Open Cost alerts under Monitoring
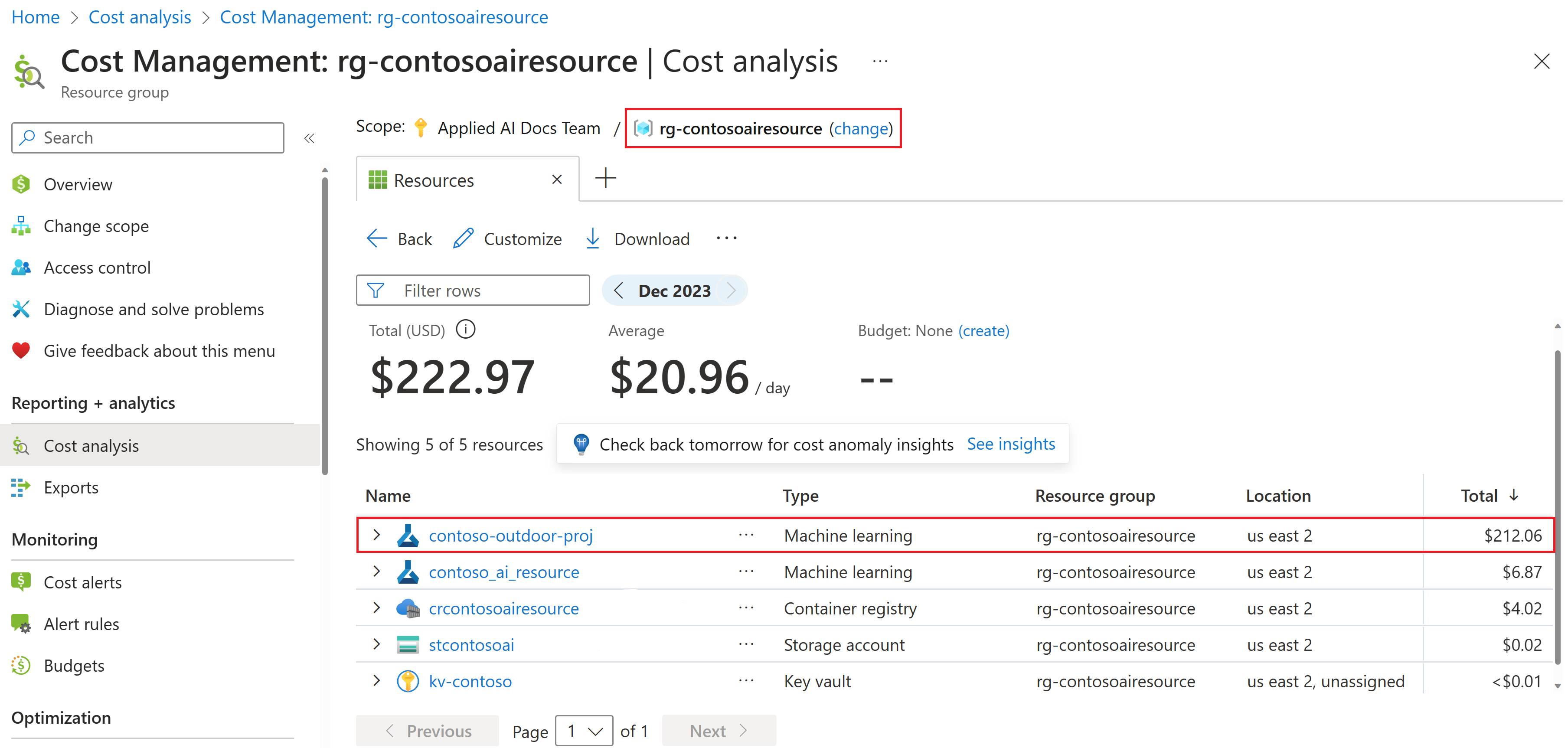This screenshot has height=748, width=1568. [82, 582]
